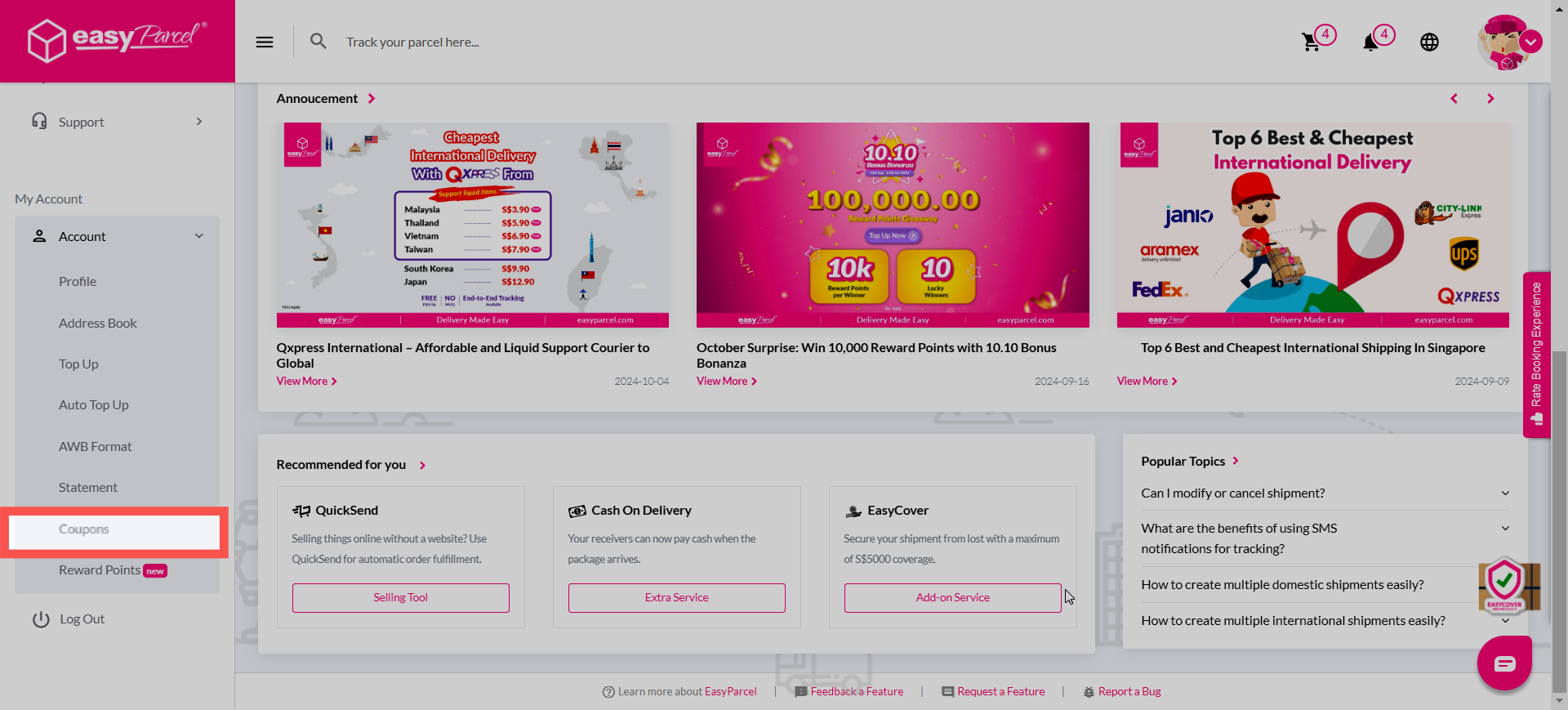Open the chat bubble button
This screenshot has width=1568, height=710.
point(1504,663)
